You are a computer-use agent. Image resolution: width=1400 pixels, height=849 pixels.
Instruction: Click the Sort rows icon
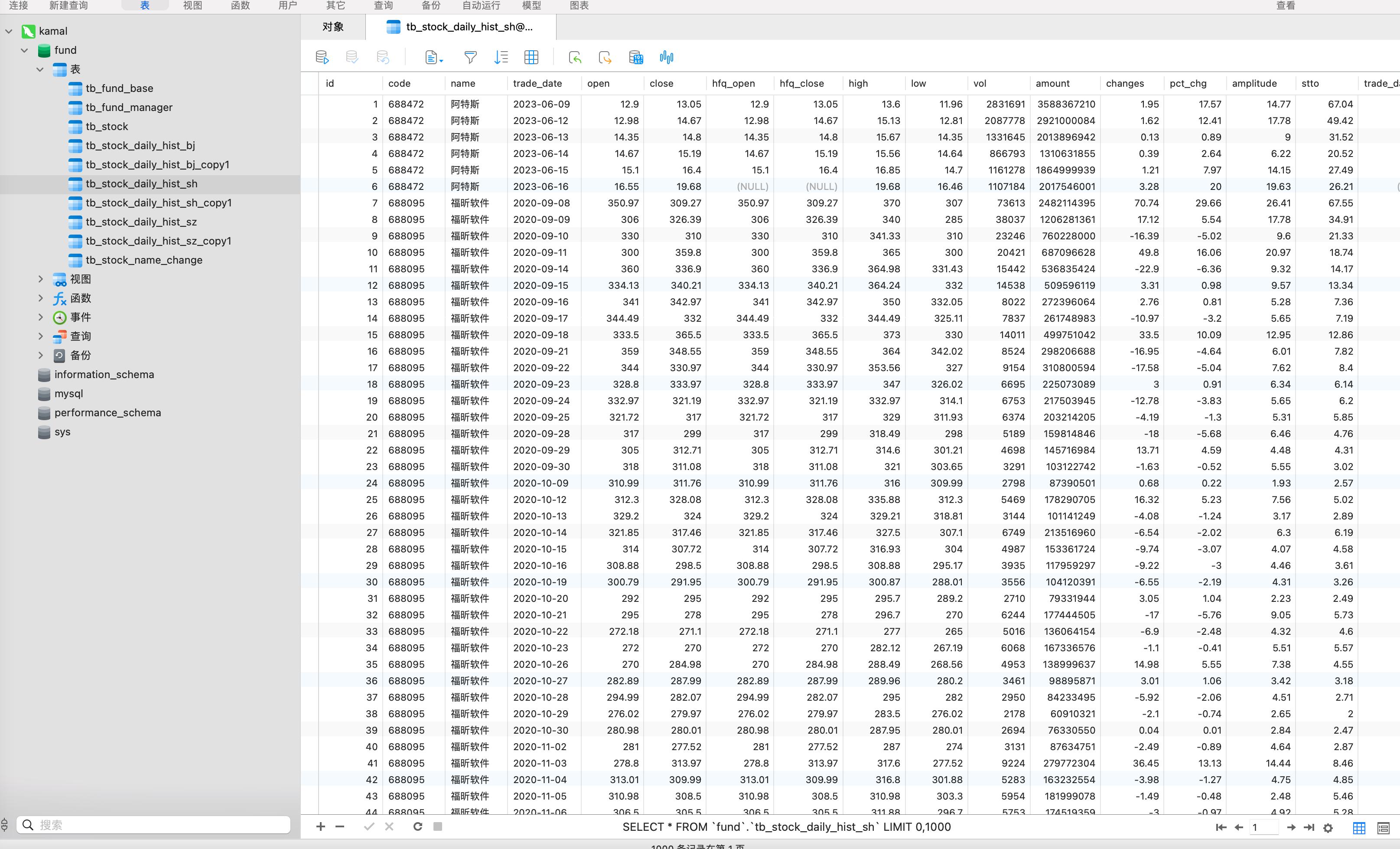pyautogui.click(x=501, y=57)
